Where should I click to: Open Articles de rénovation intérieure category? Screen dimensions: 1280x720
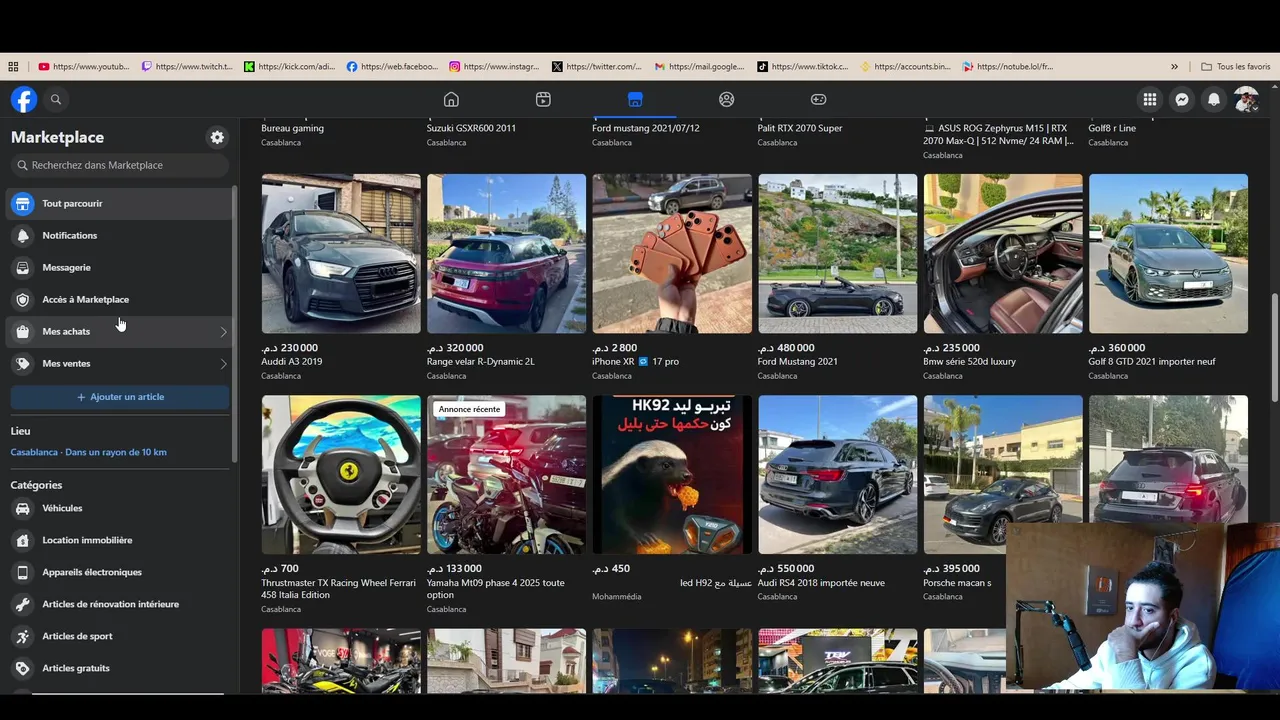tap(120, 604)
